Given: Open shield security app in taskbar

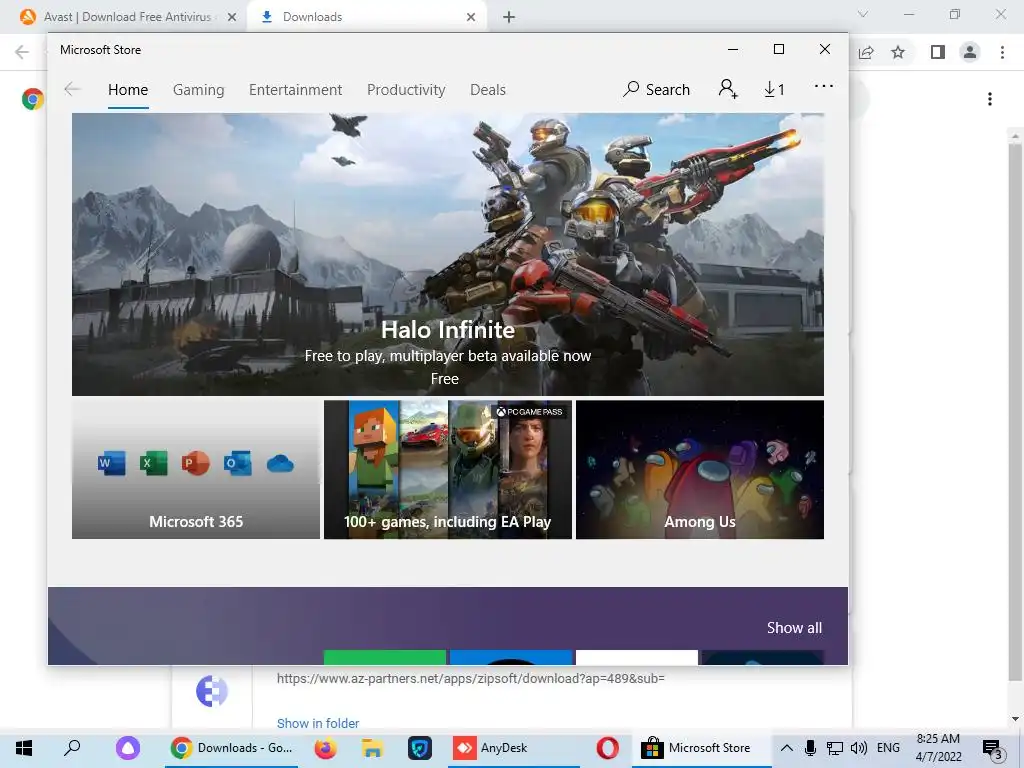Looking at the screenshot, I should 420,748.
